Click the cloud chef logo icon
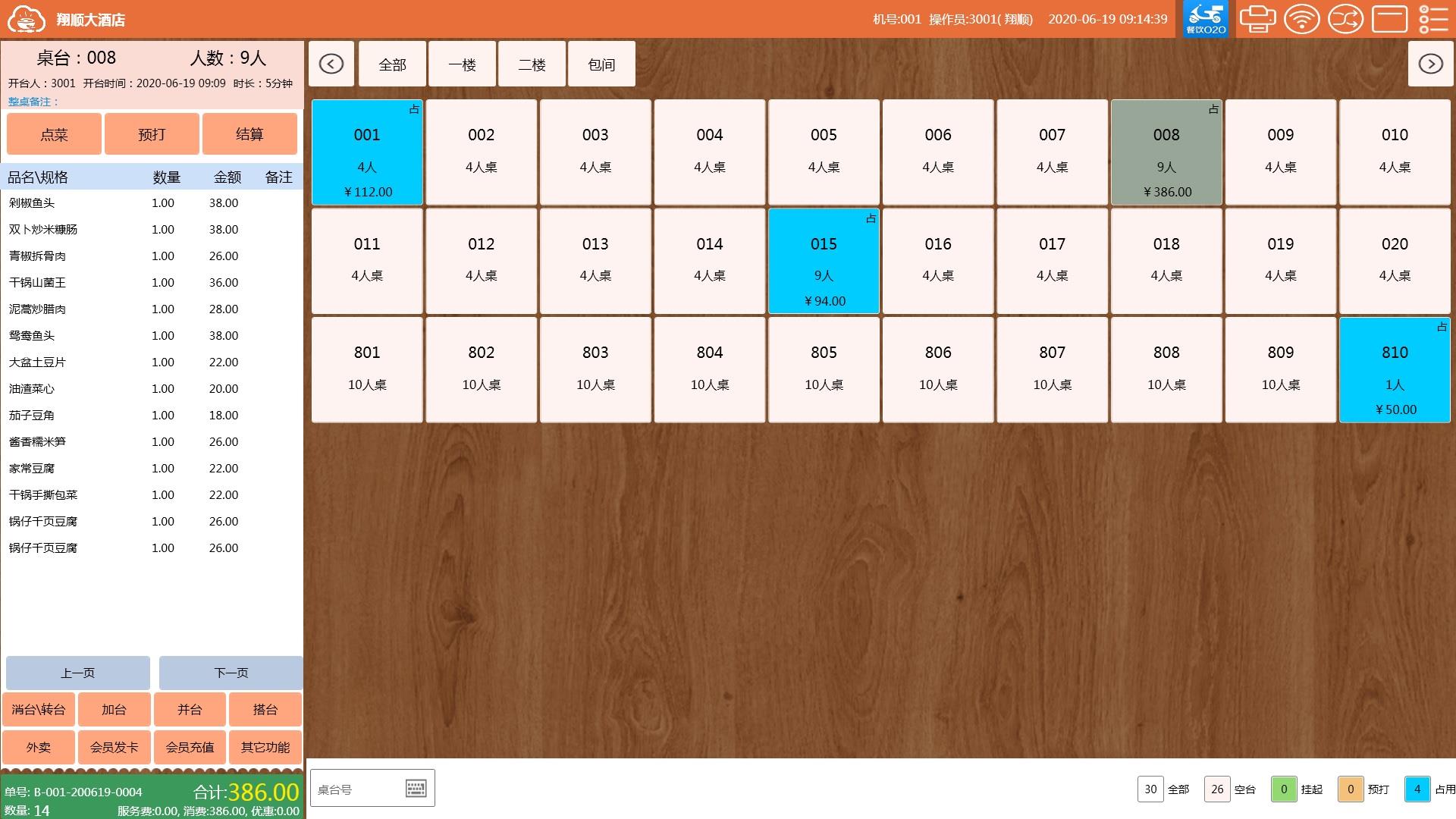The image size is (1456, 819). click(27, 19)
